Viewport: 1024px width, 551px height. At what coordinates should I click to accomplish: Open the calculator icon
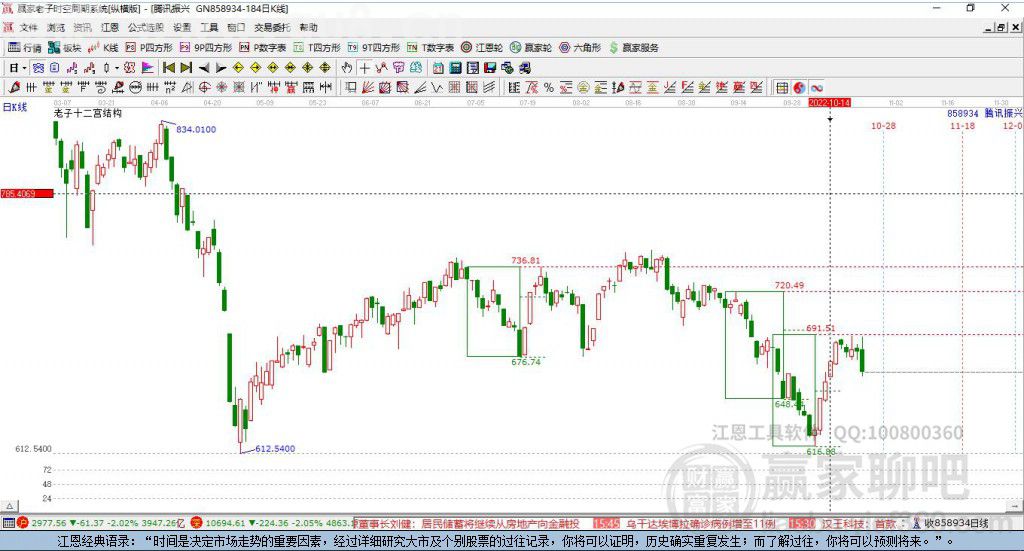(455, 68)
